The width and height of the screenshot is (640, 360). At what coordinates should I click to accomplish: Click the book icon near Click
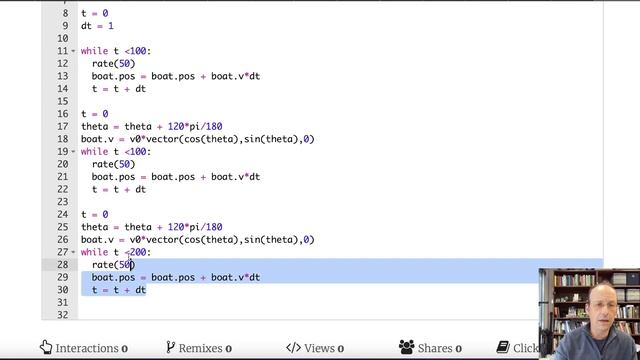click(x=503, y=347)
